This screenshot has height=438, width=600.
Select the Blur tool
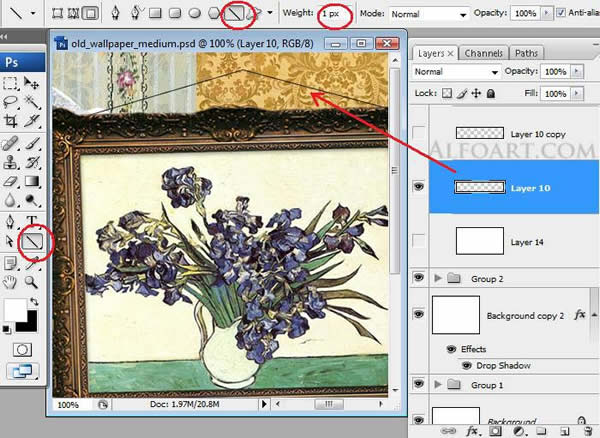10,200
